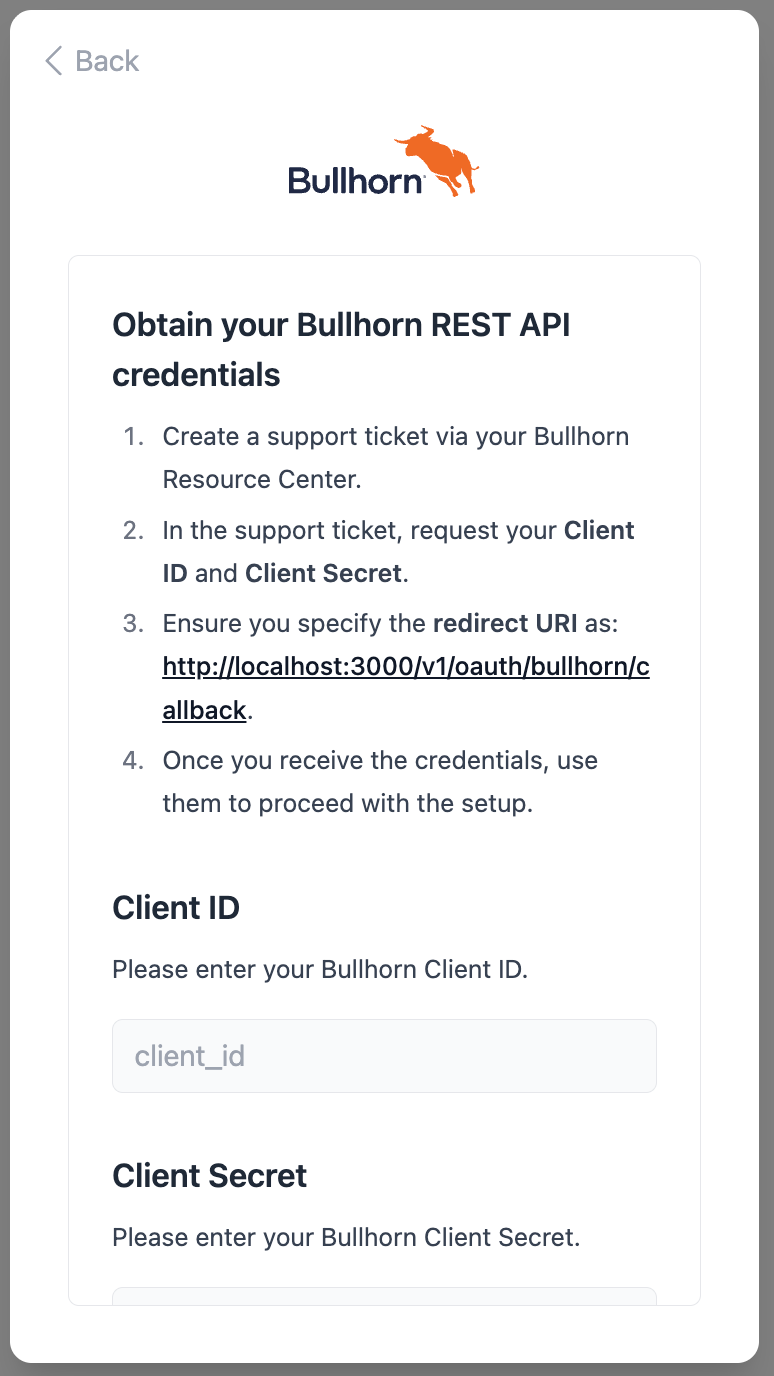The image size is (774, 1376).
Task: Click the Bullhorn wordmark text
Action: (x=355, y=181)
